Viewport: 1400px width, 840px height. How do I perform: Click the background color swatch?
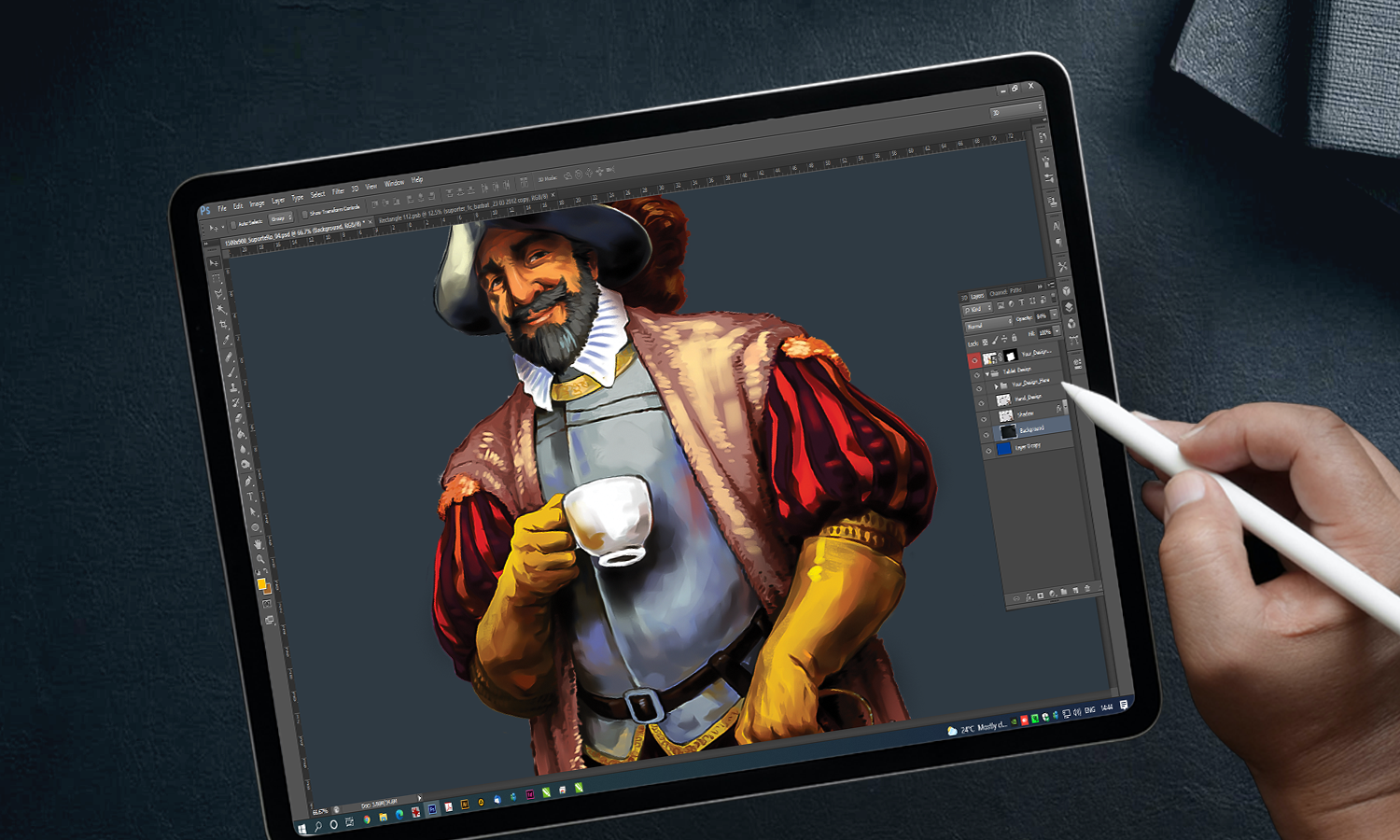pyautogui.click(x=269, y=590)
